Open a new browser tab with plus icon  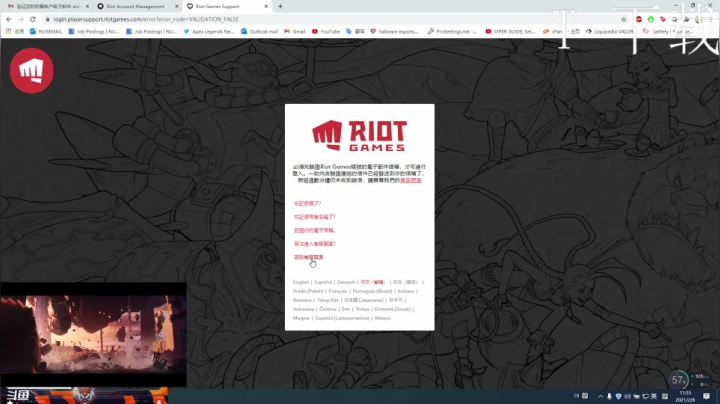[280, 6]
